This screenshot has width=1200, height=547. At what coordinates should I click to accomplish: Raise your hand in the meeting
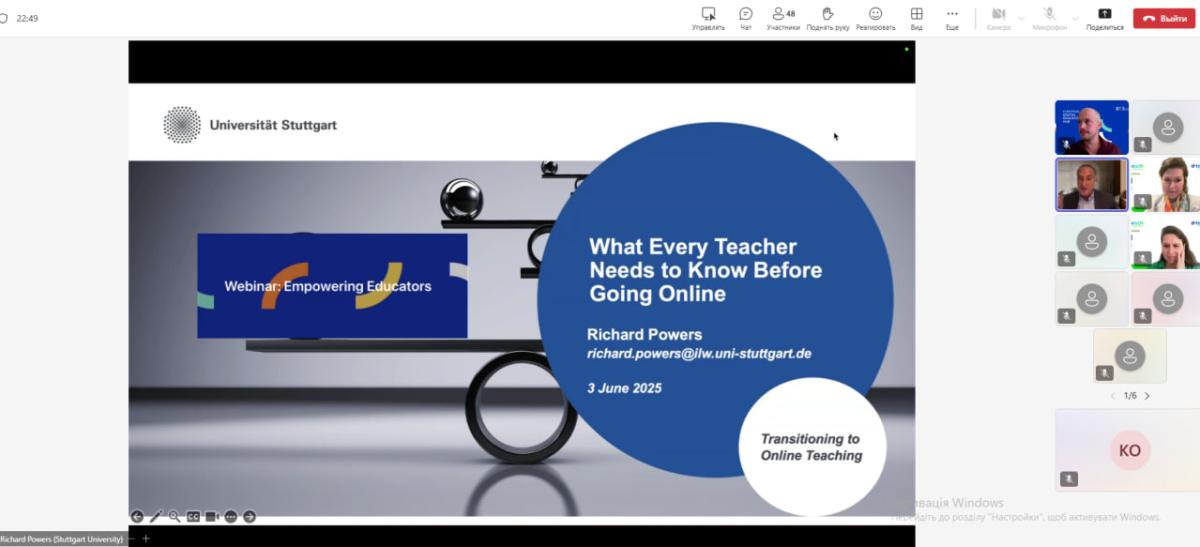pos(827,17)
